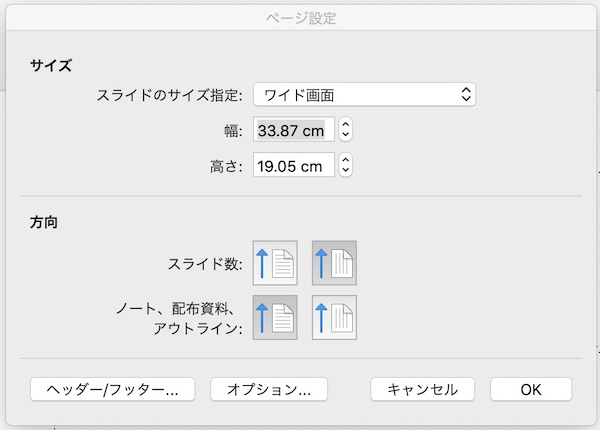
Task: Click the height field 19.05 cm
Action: click(x=293, y=165)
